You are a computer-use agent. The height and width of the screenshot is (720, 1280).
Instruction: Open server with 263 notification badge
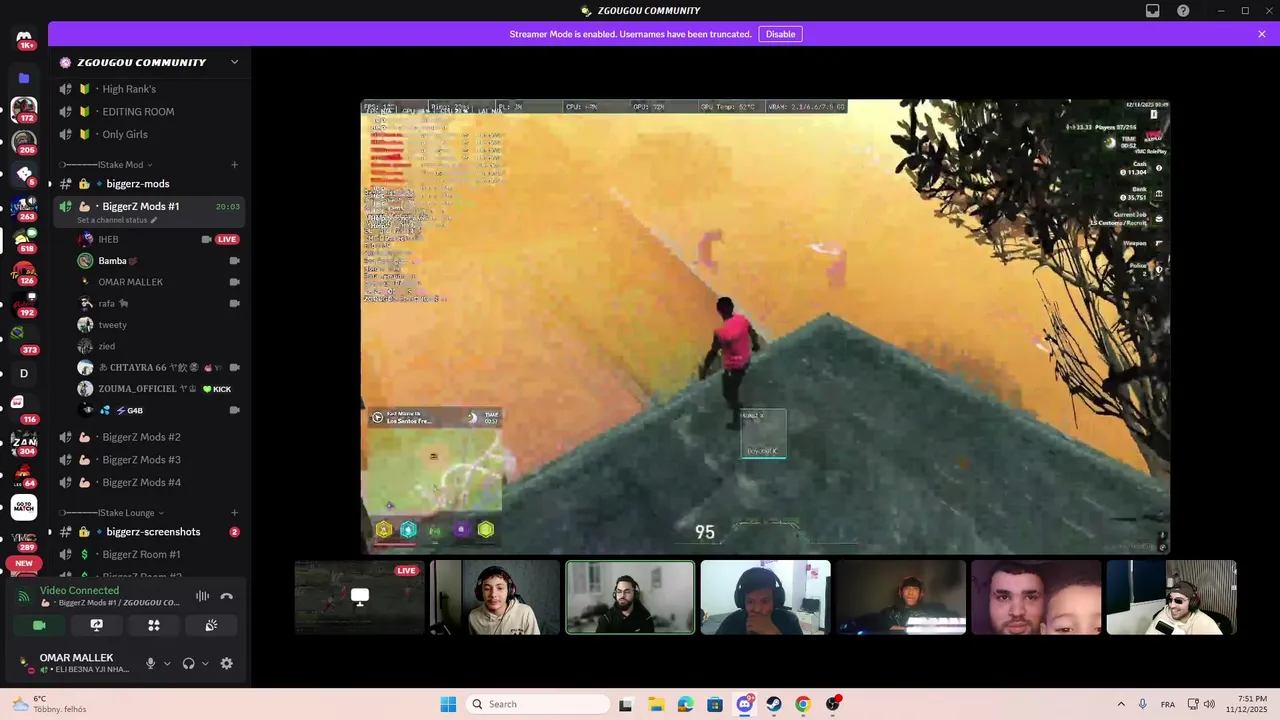click(x=24, y=208)
